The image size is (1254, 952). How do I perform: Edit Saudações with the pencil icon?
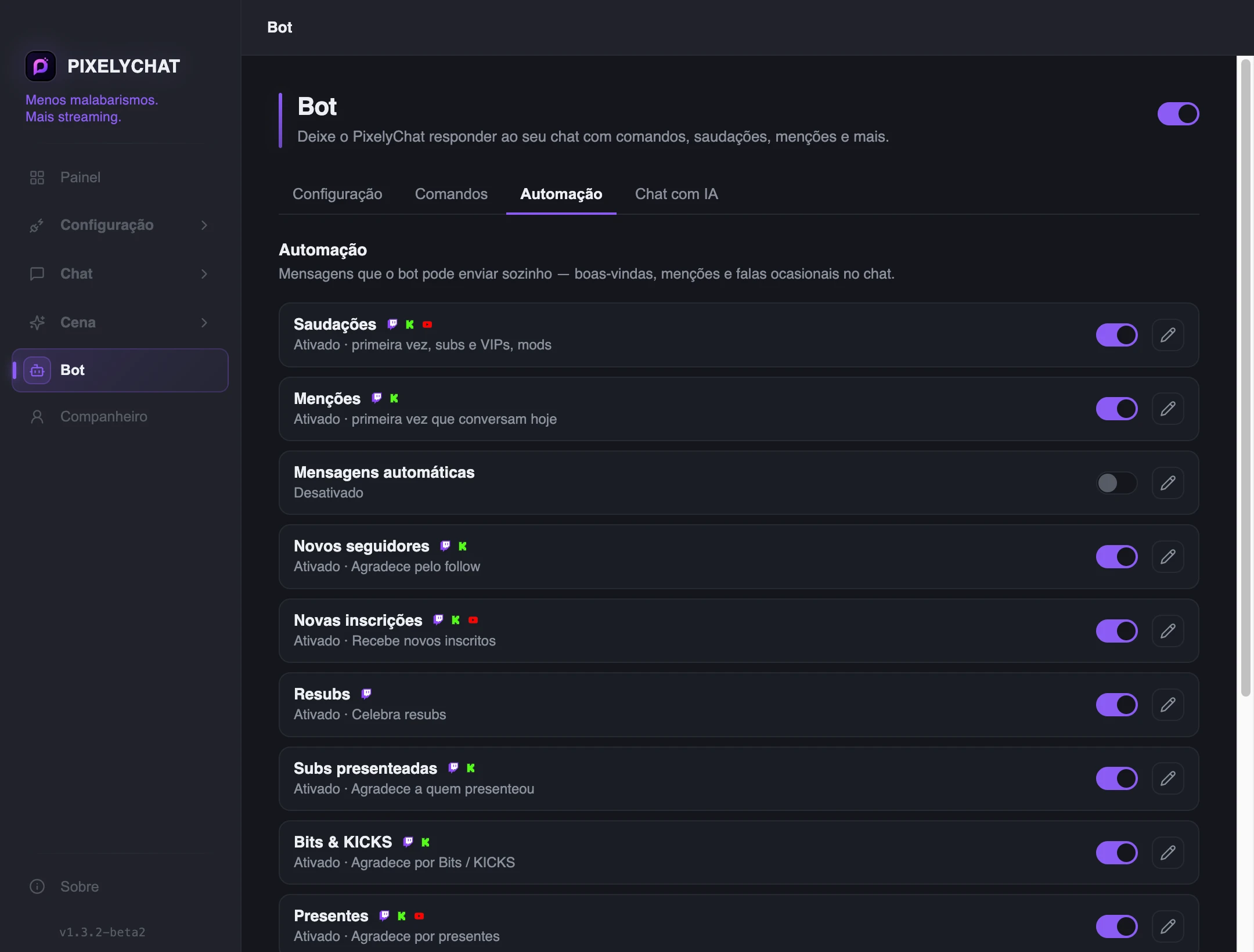point(1168,335)
